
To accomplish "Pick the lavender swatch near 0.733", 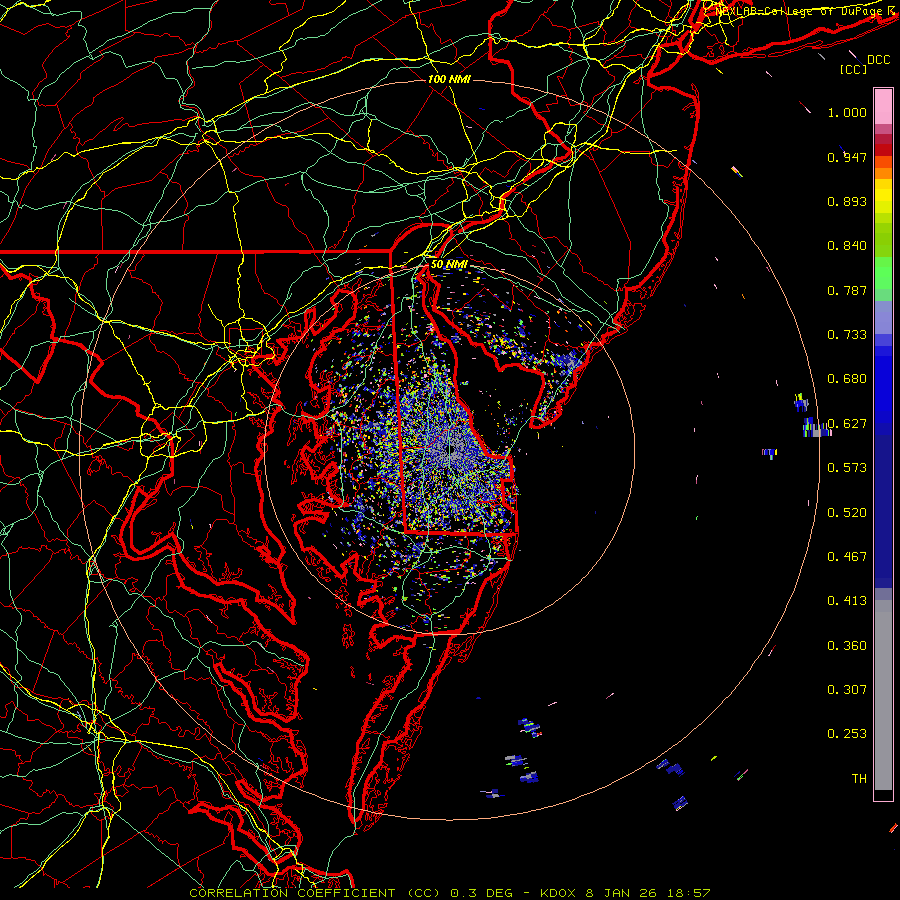I will pyautogui.click(x=883, y=317).
